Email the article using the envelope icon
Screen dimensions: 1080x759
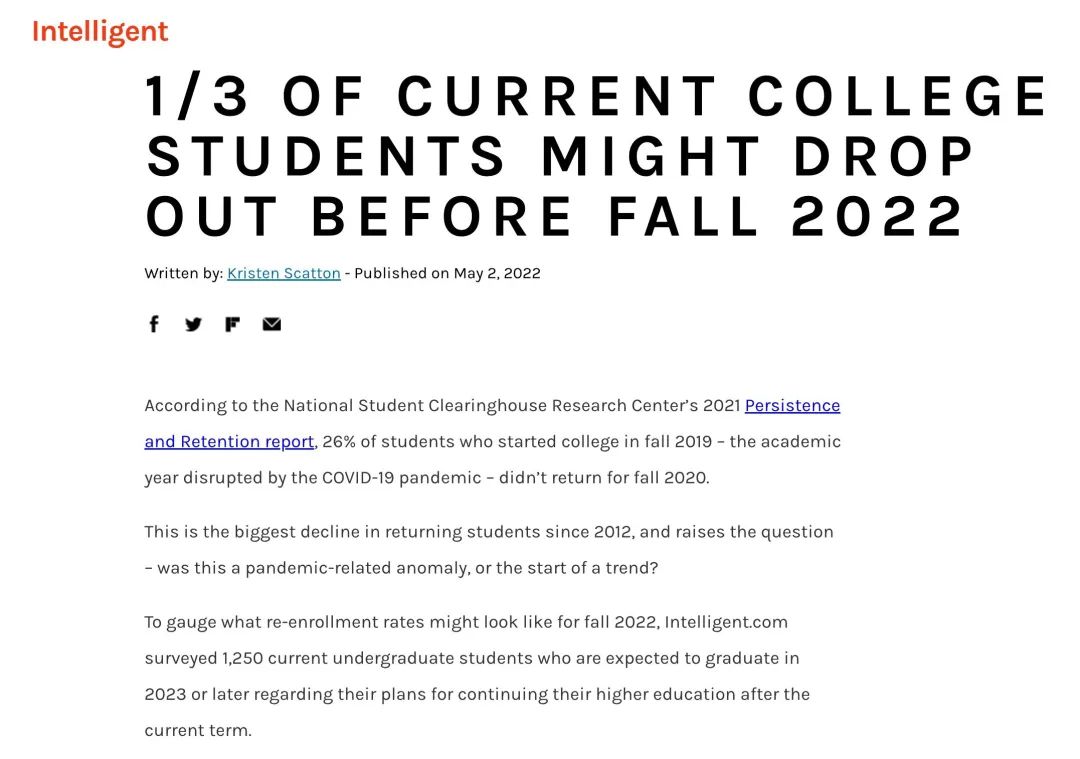(x=271, y=324)
